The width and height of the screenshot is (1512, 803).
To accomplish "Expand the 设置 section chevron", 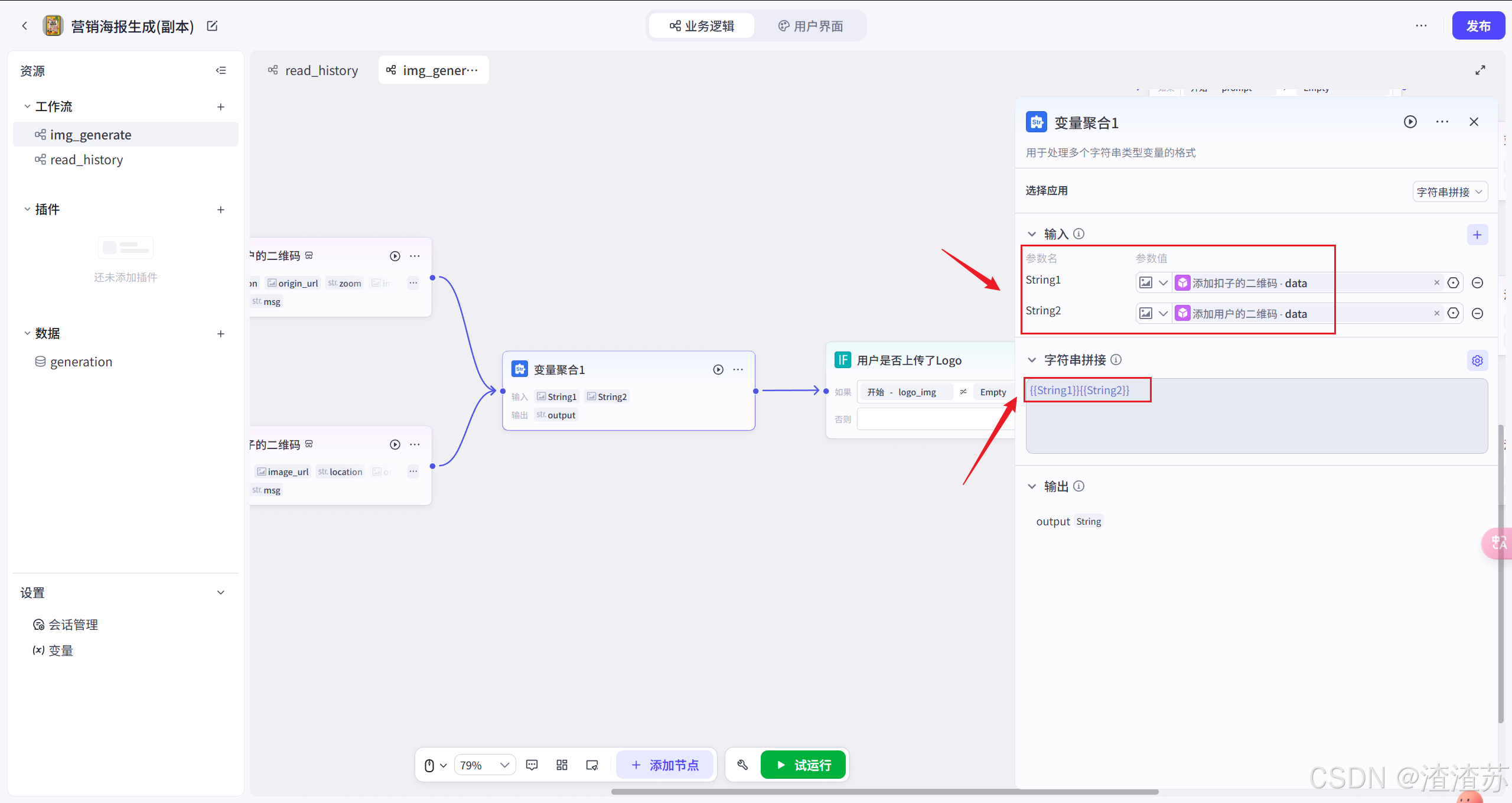I will click(x=221, y=593).
